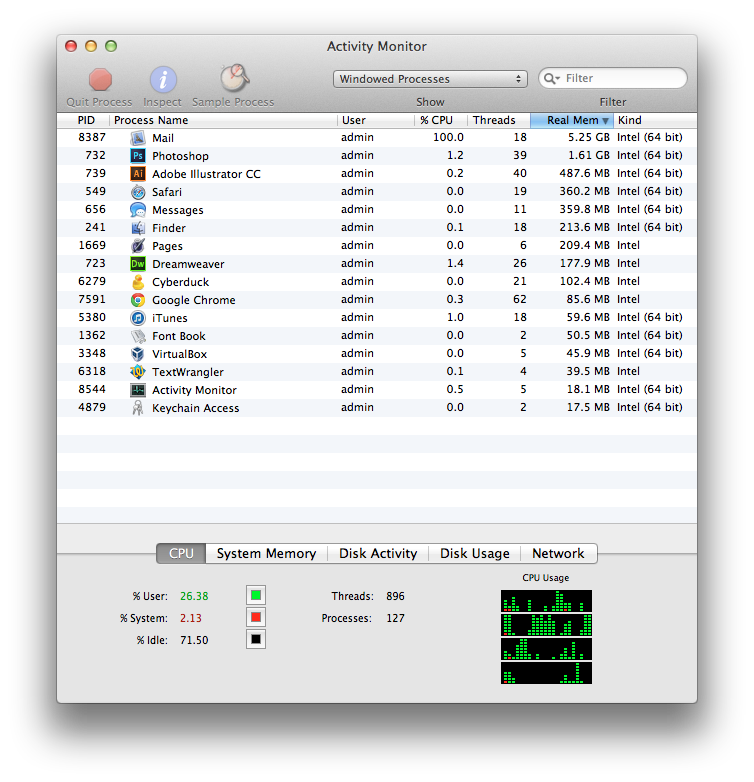Click PID 7591 in Chrome row
This screenshot has height=782, width=754.
pos(92,299)
